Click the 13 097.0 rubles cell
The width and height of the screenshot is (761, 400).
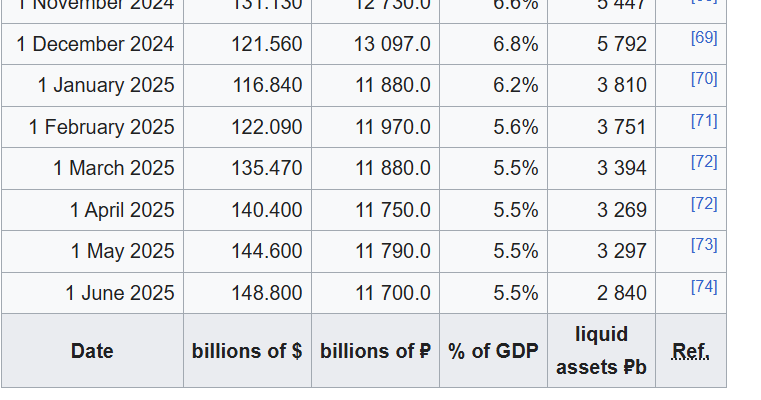392,44
